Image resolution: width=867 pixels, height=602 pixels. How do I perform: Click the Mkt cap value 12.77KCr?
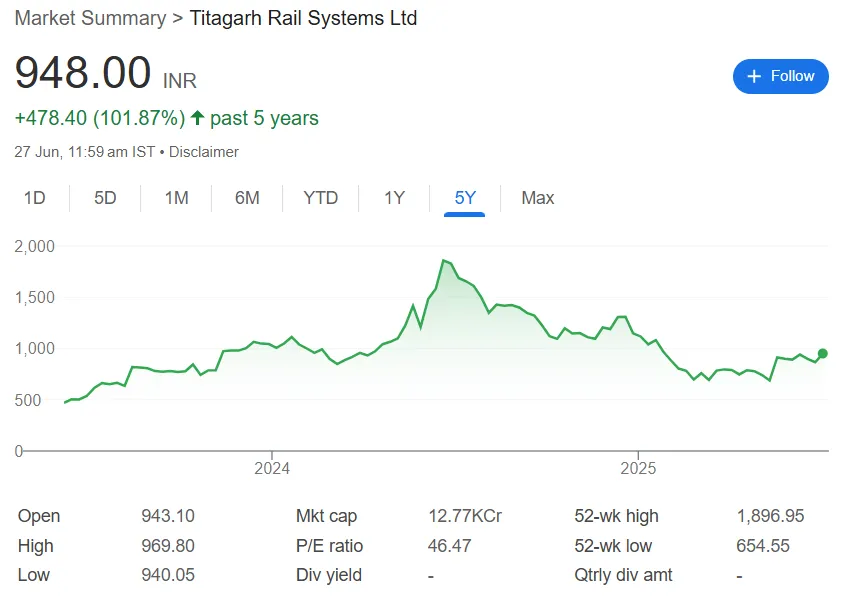coord(465,516)
